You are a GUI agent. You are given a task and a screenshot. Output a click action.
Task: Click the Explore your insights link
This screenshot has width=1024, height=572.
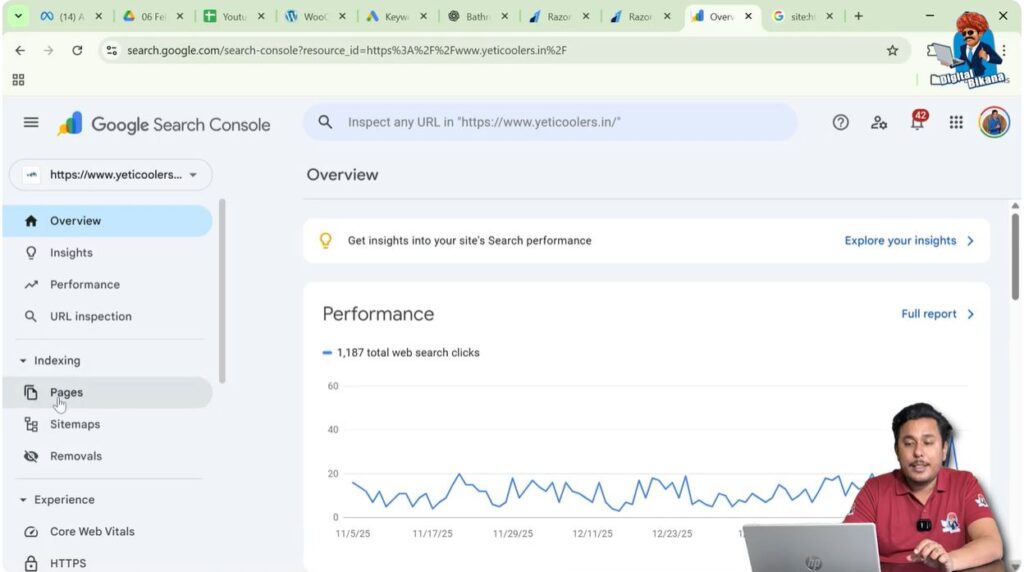900,240
